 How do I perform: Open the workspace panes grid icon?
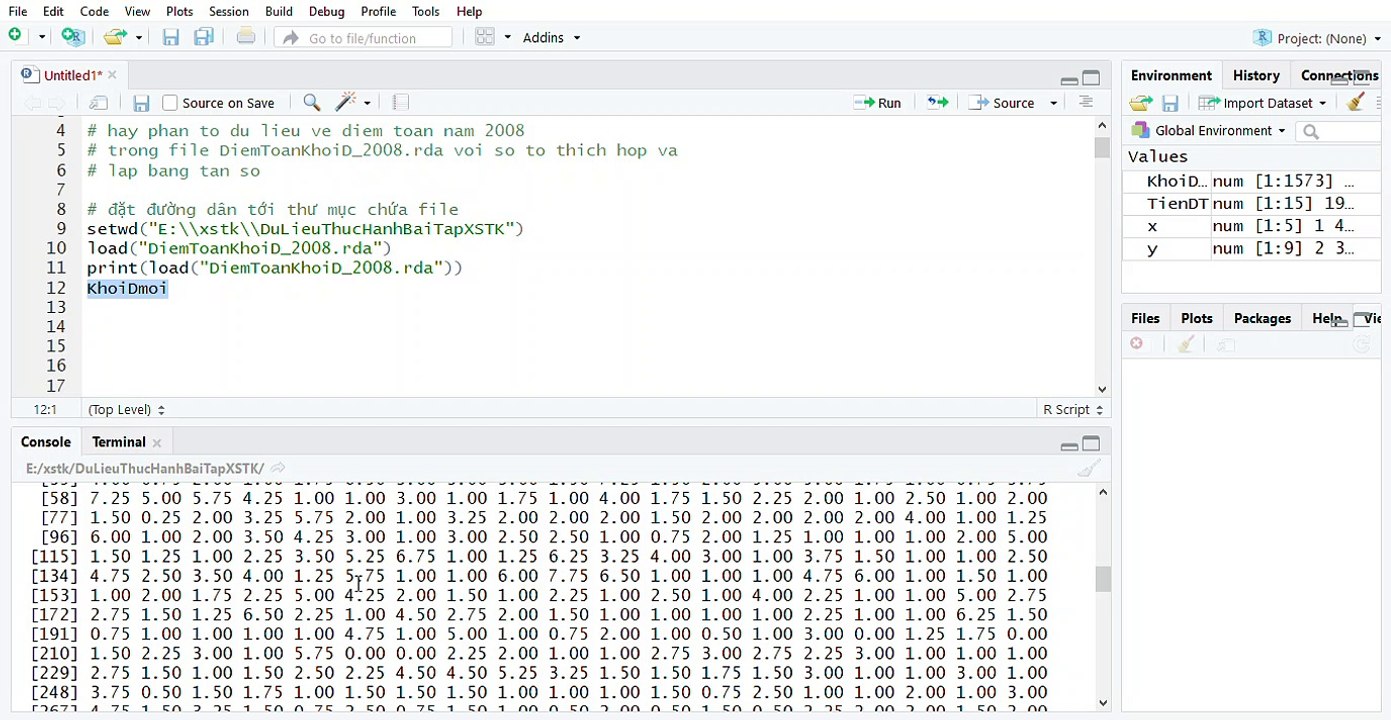[x=485, y=37]
